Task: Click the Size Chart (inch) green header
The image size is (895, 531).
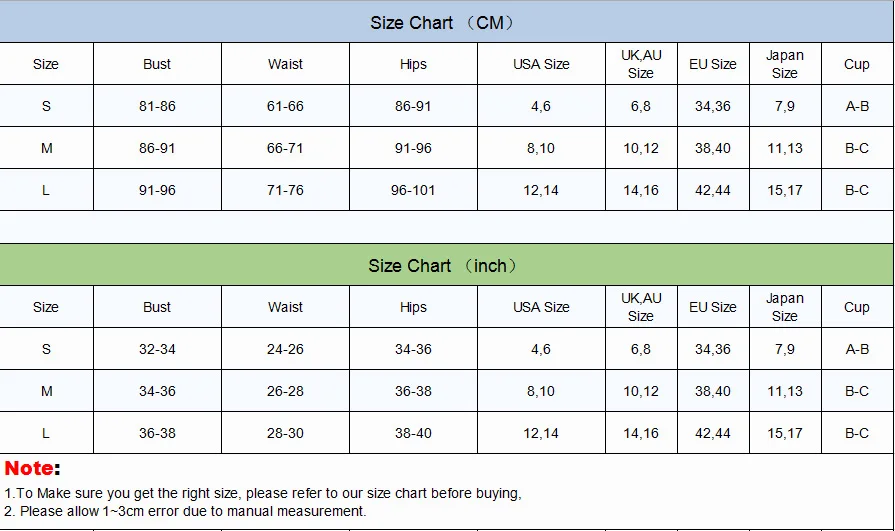Action: (446, 265)
